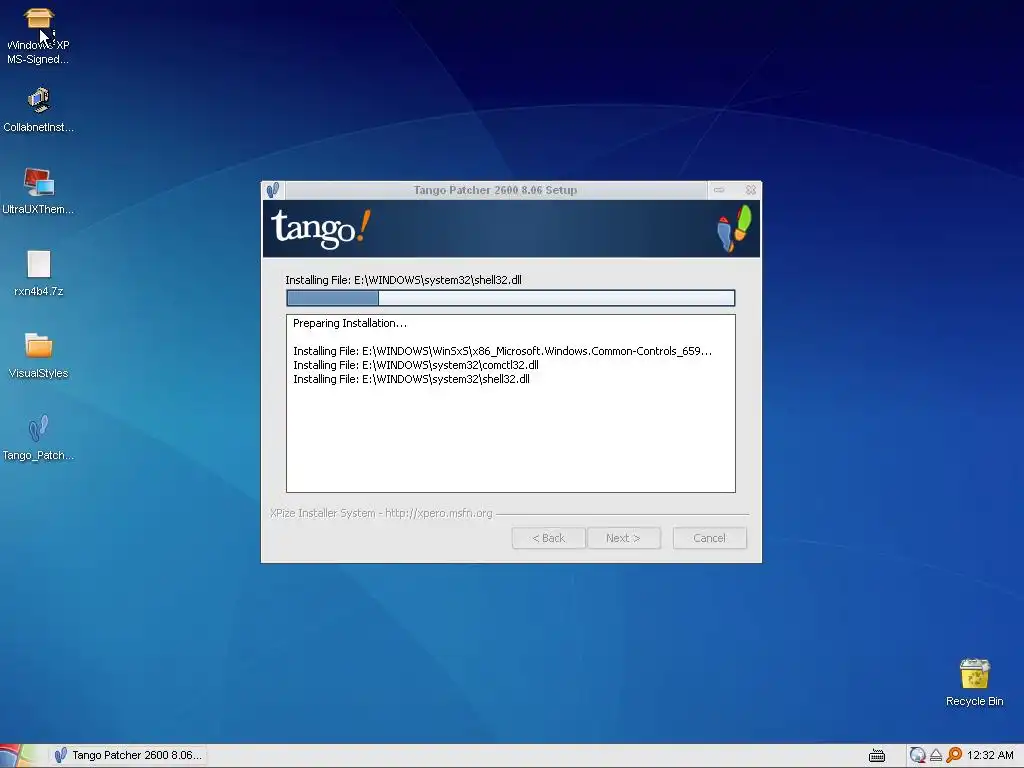Click the globe tray icon beside the eject icon
Image resolution: width=1024 pixels, height=768 pixels.
click(x=918, y=756)
